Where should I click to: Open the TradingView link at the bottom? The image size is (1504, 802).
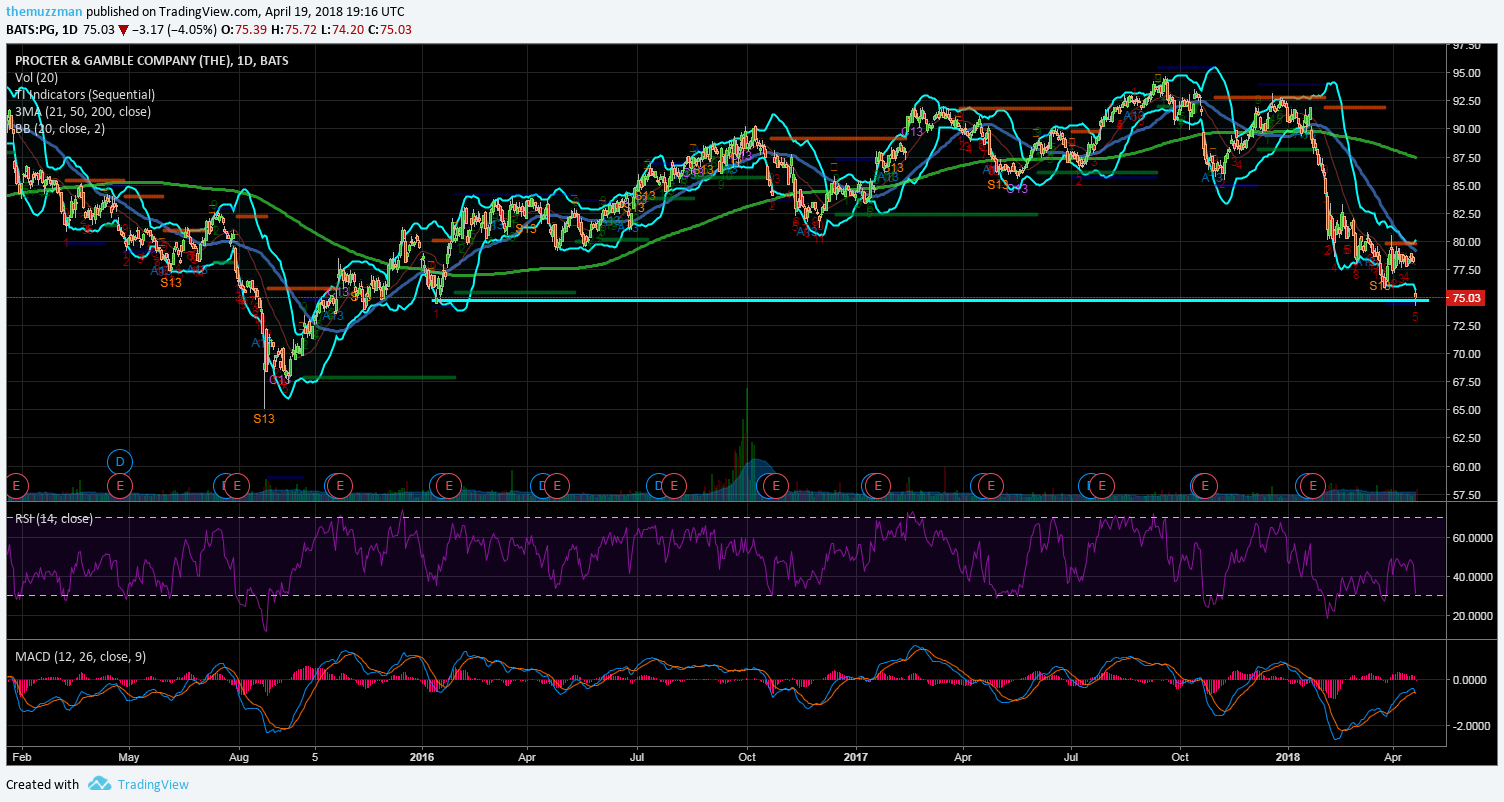coord(152,785)
